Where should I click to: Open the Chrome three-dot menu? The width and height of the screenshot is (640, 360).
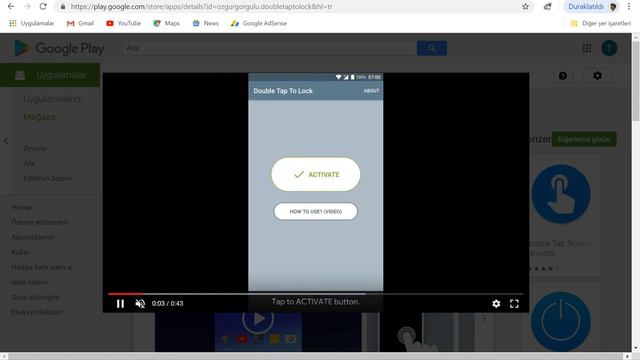tap(629, 7)
